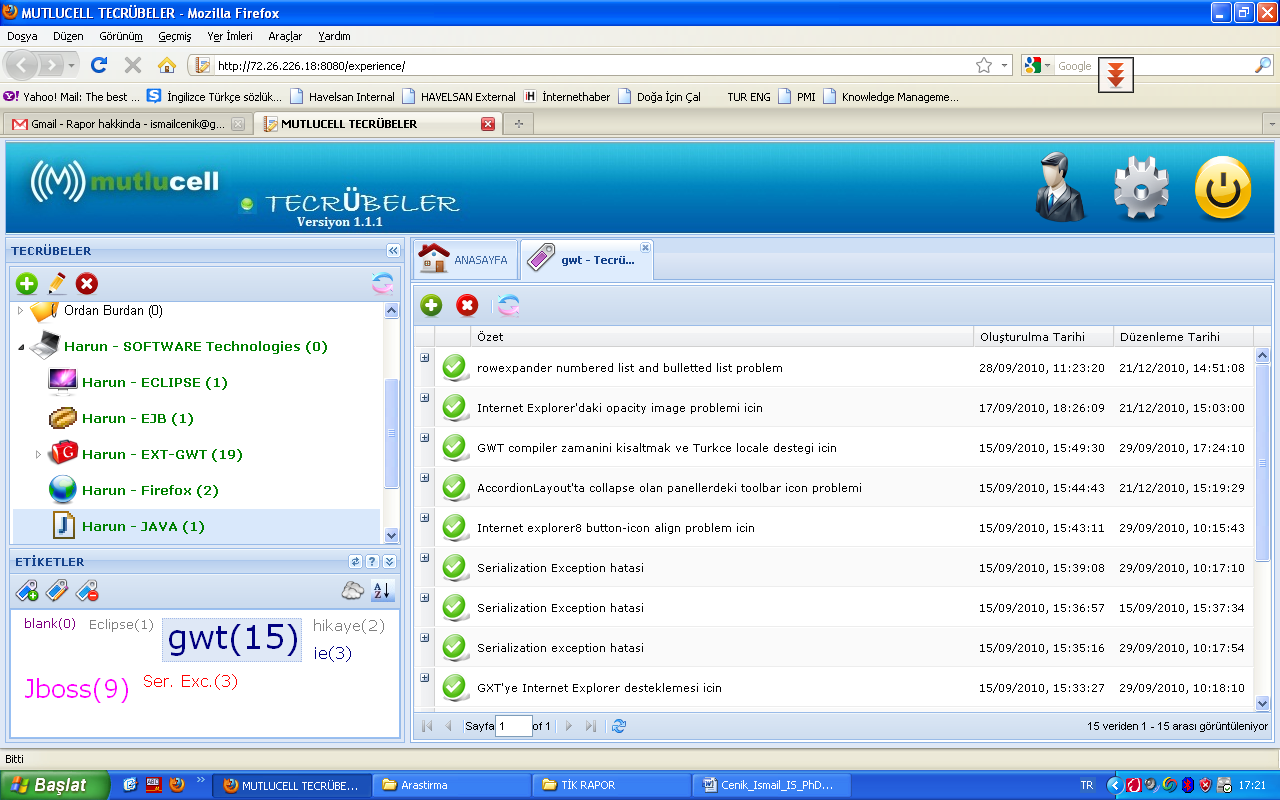Collapse Harun - SOFTWARE Technologies node

(x=20, y=347)
